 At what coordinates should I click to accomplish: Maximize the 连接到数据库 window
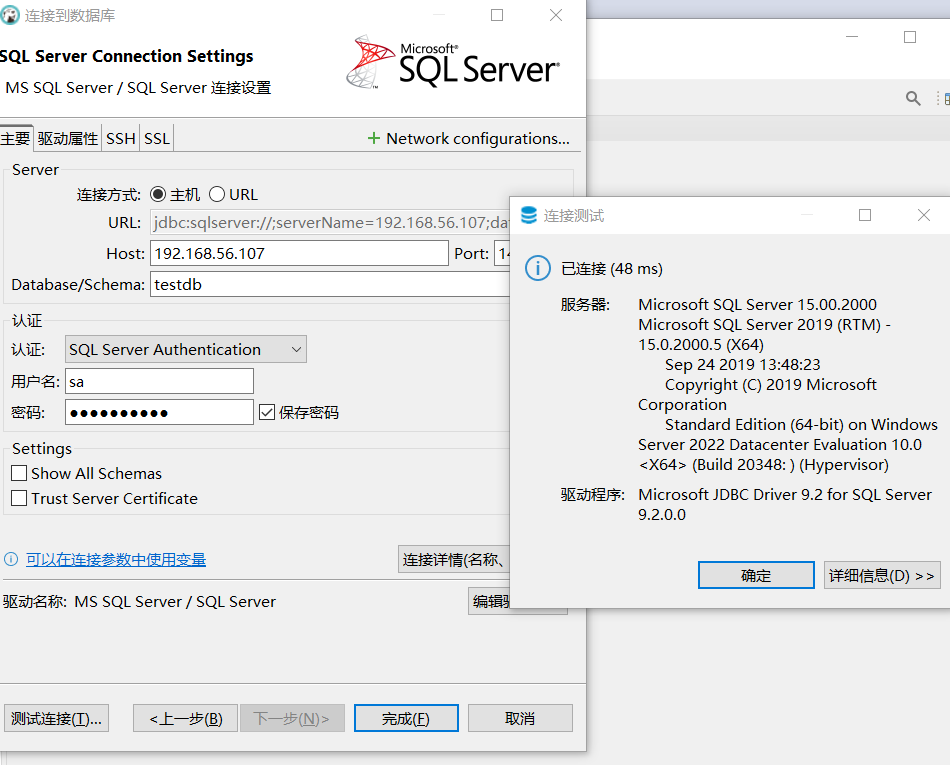497,15
